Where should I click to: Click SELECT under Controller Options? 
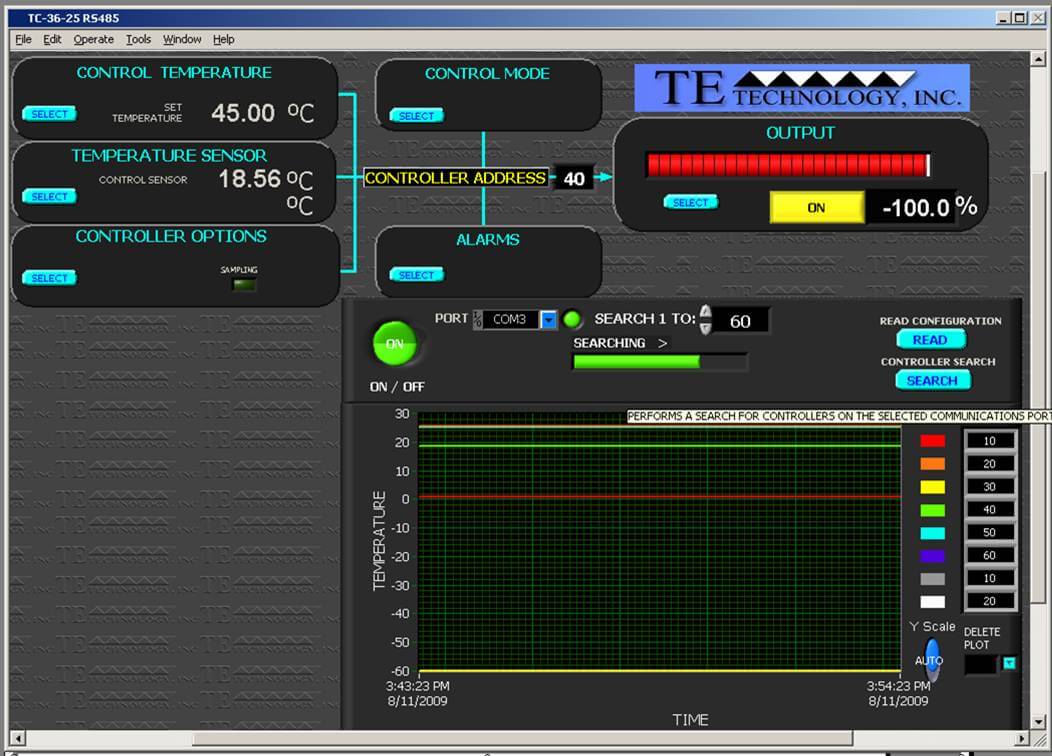pyautogui.click(x=49, y=277)
